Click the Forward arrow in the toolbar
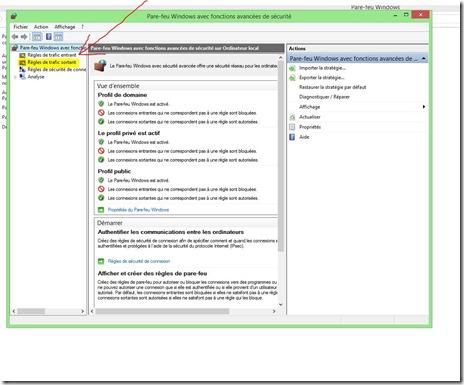 point(24,37)
